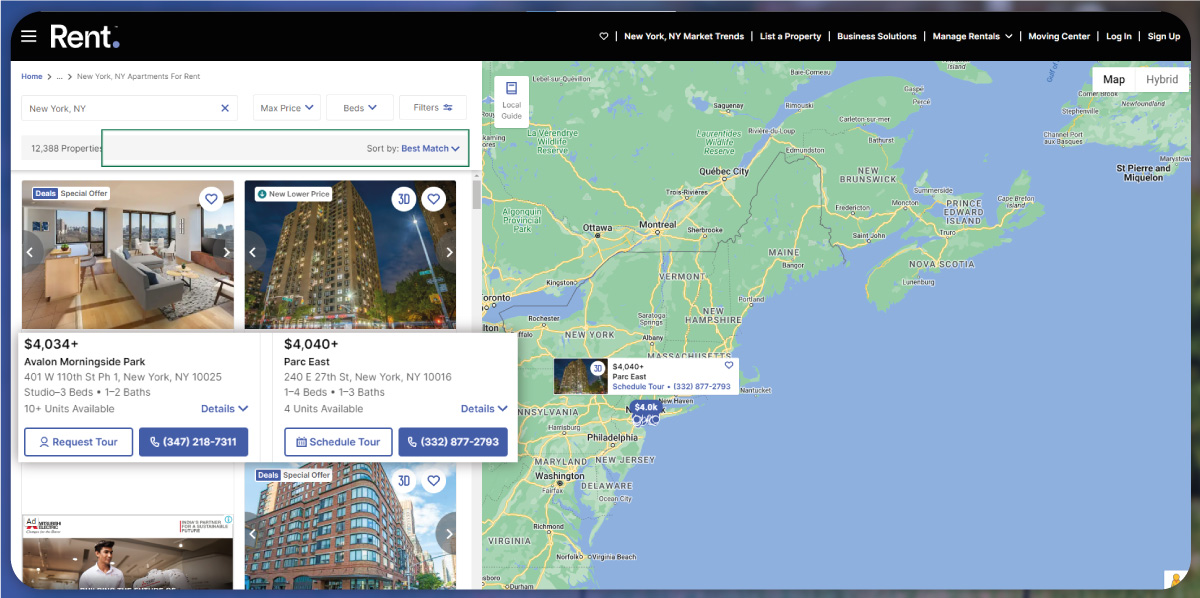Call (347) 218-7311
This screenshot has width=1200, height=598.
point(193,442)
